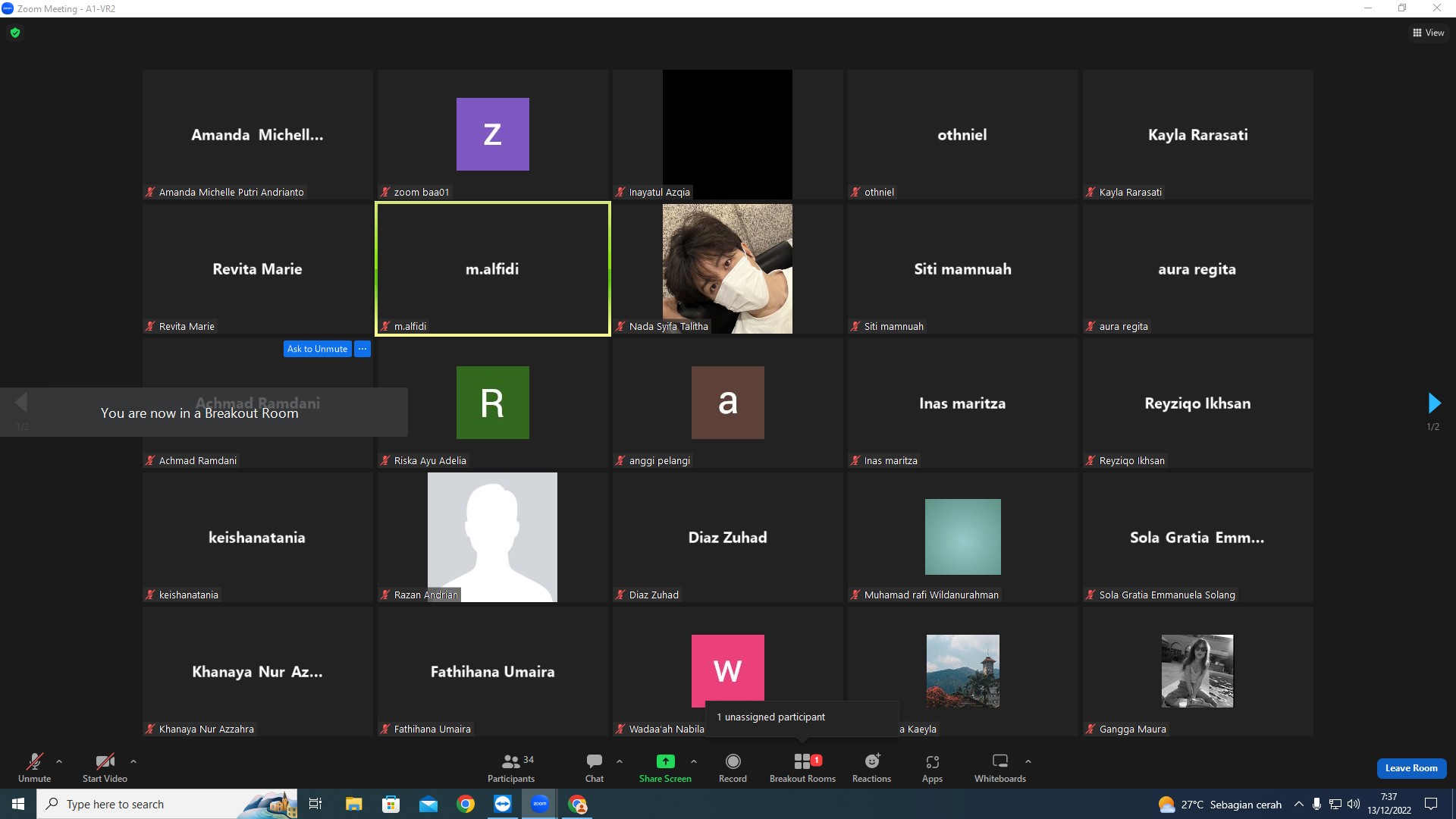The image size is (1456, 819).
Task: Open Zoom Apps panel
Action: [x=932, y=767]
